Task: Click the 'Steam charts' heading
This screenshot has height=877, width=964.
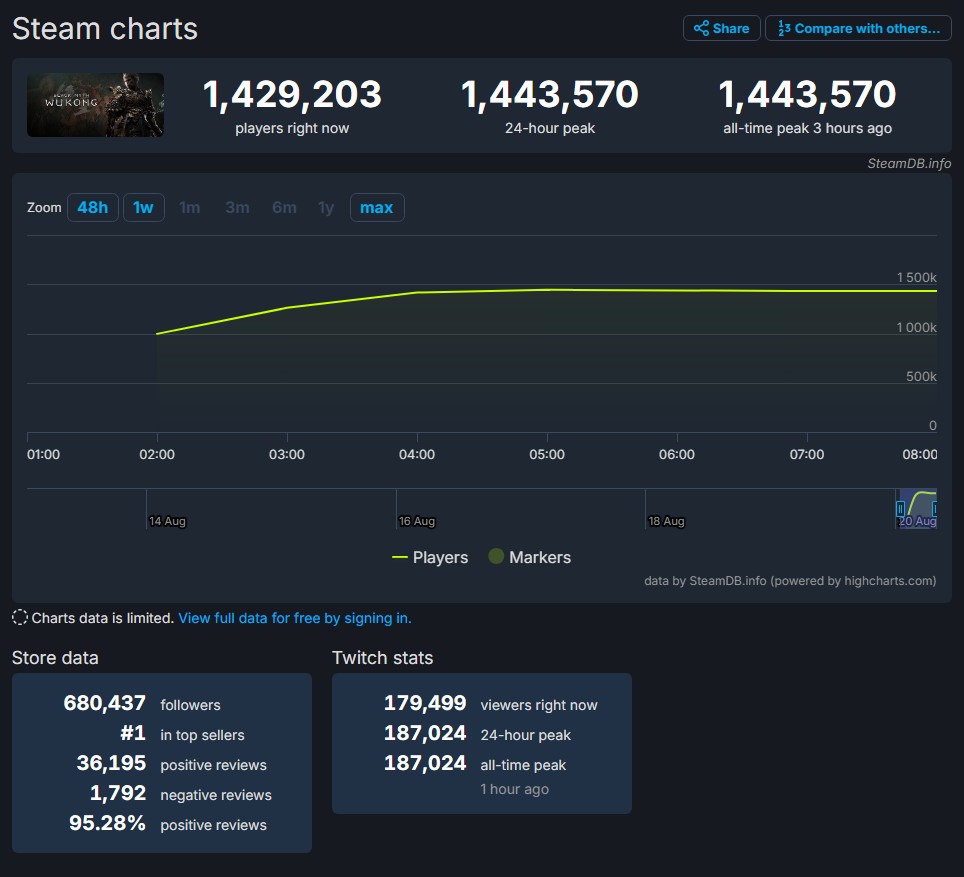Action: [105, 28]
